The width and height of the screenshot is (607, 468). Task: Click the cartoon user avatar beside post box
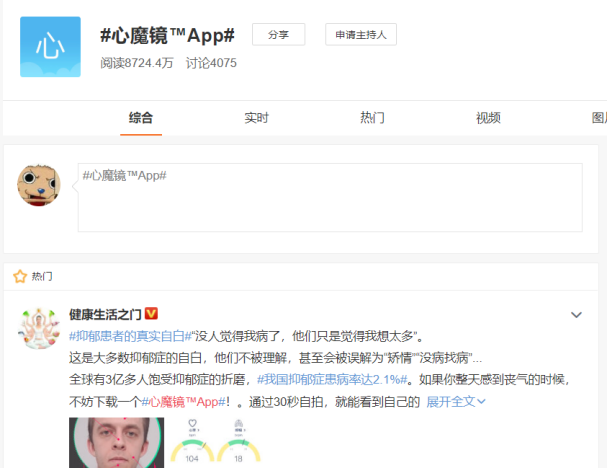pyautogui.click(x=39, y=185)
